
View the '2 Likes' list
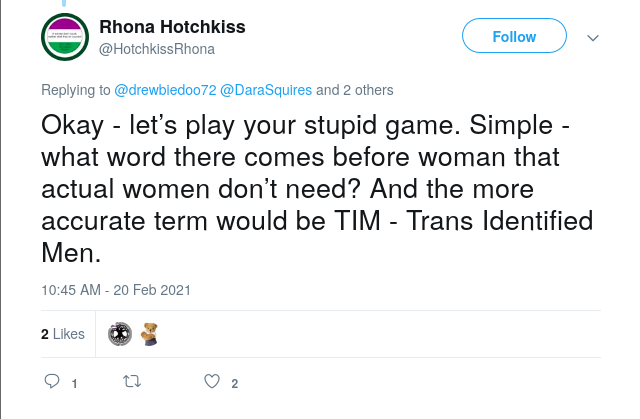[x=62, y=334]
